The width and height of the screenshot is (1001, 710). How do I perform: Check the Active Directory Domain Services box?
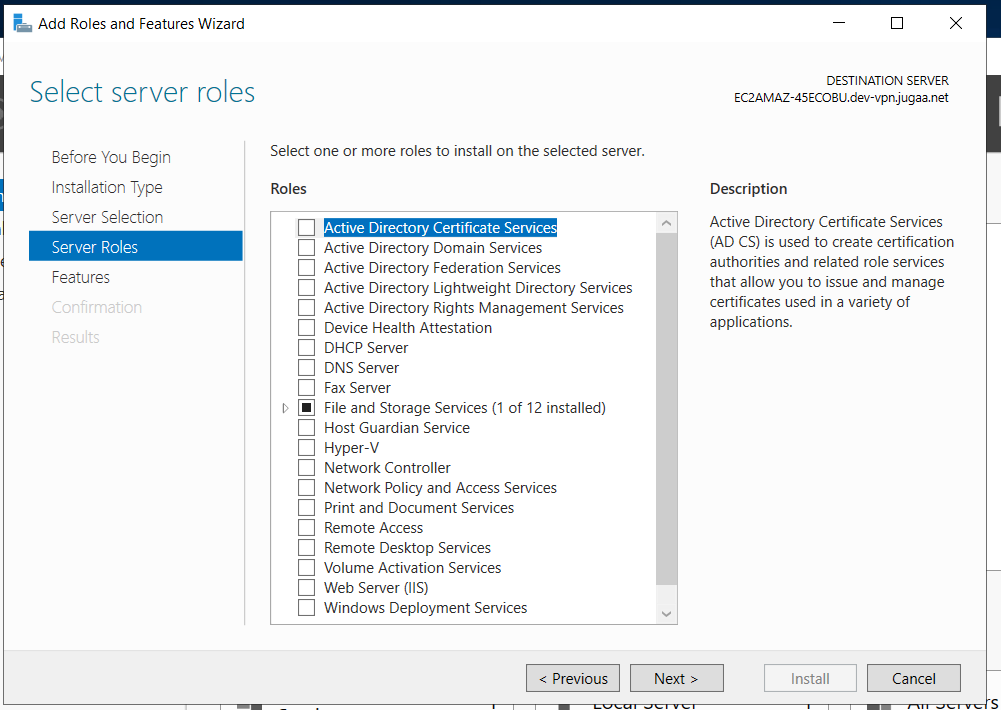[x=306, y=248]
